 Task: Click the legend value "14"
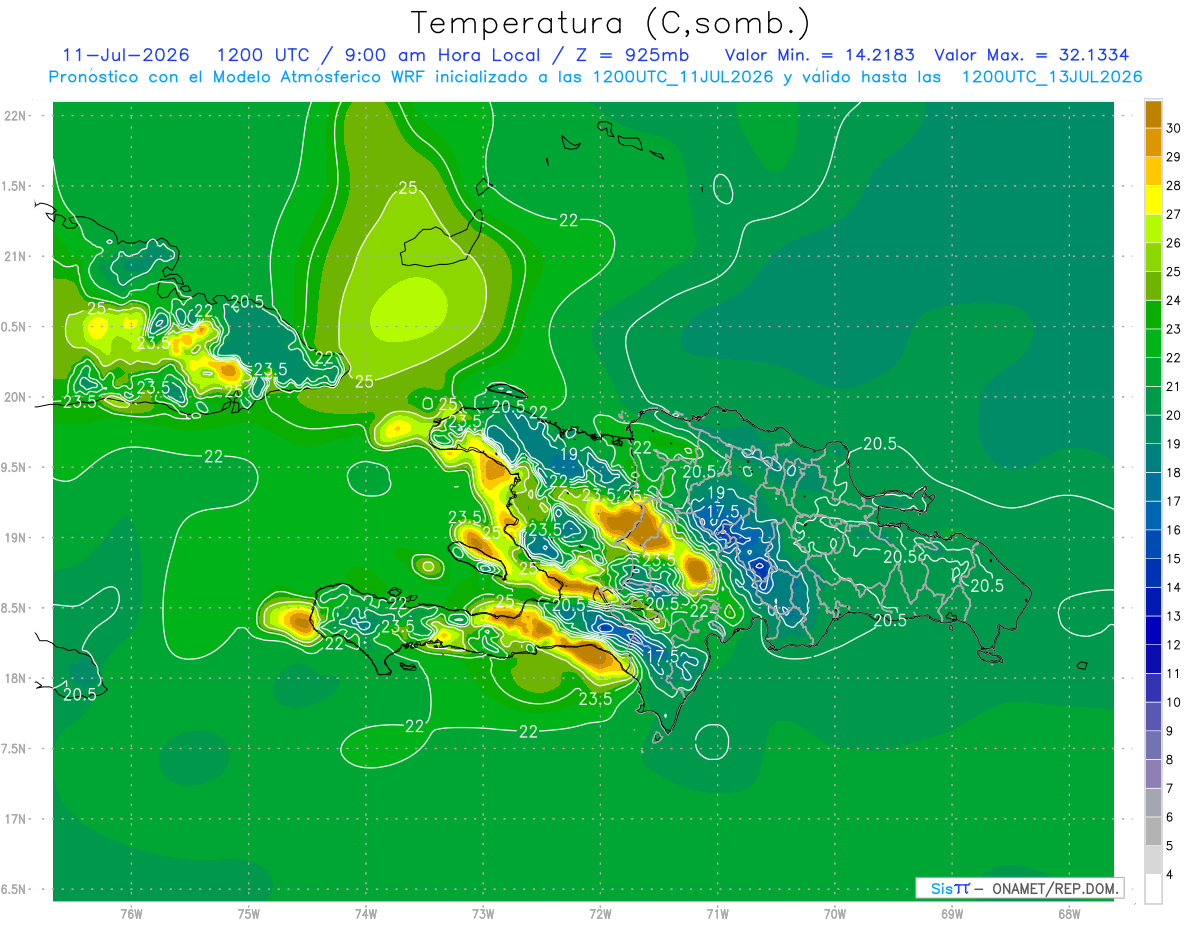click(1175, 587)
